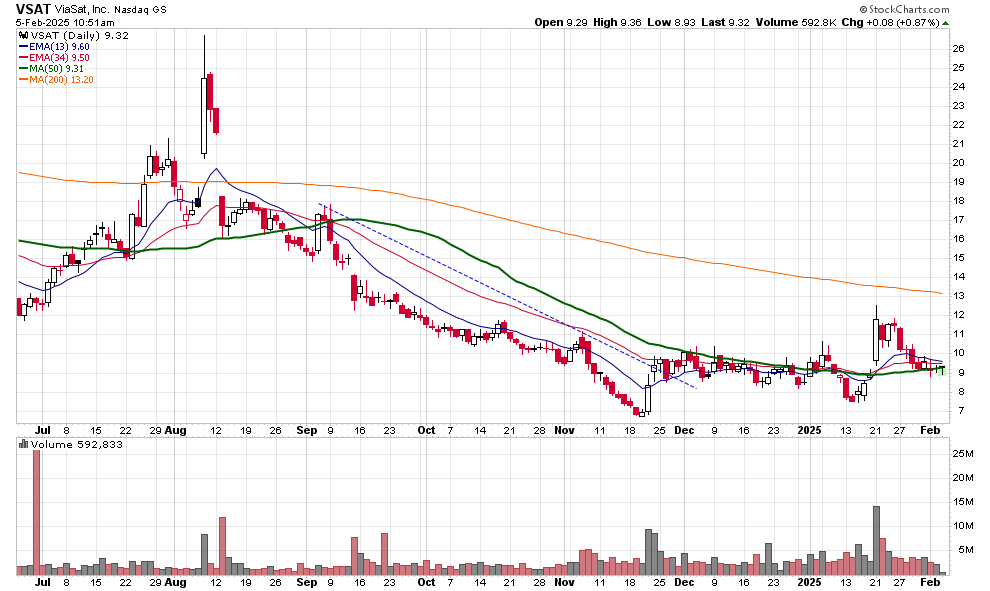Click the VSAT ticker symbol title
Viewport: 990px width, 591px height.
pyautogui.click(x=33, y=7)
